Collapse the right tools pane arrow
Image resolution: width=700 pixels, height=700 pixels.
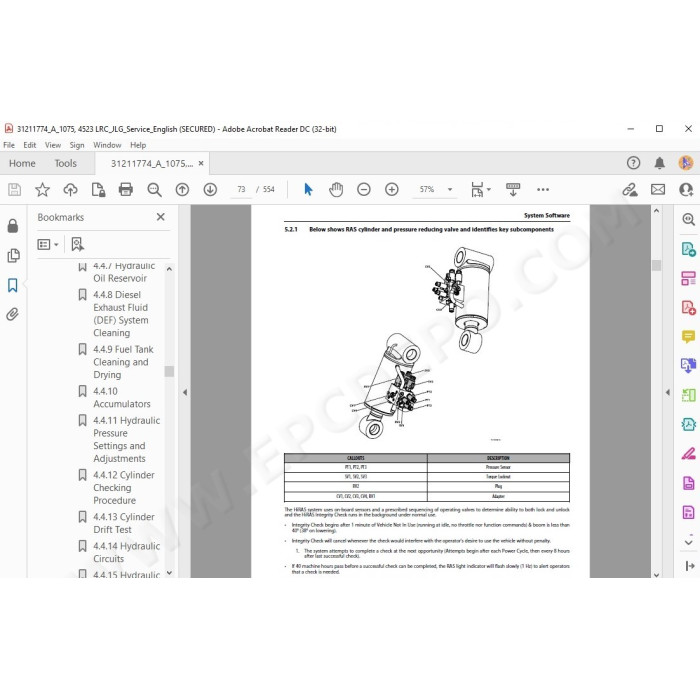coord(668,392)
